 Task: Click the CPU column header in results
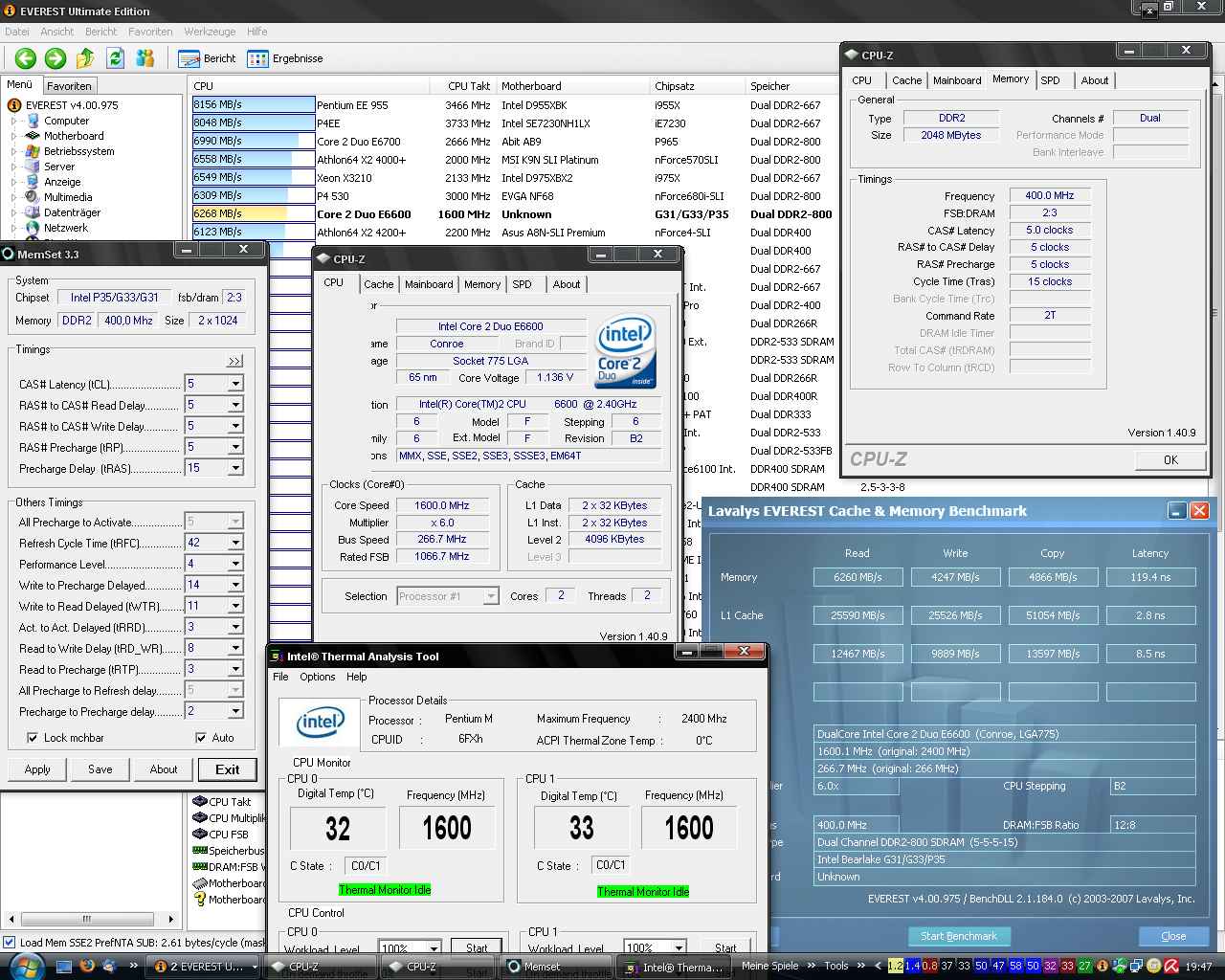310,86
